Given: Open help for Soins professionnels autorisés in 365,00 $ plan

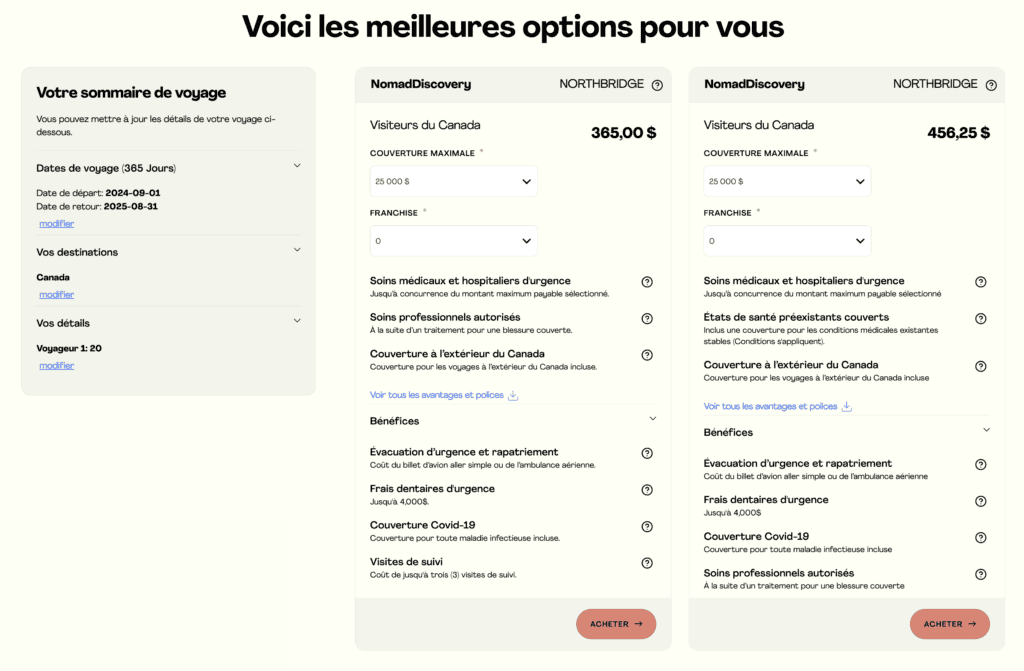Looking at the screenshot, I should click(x=647, y=318).
